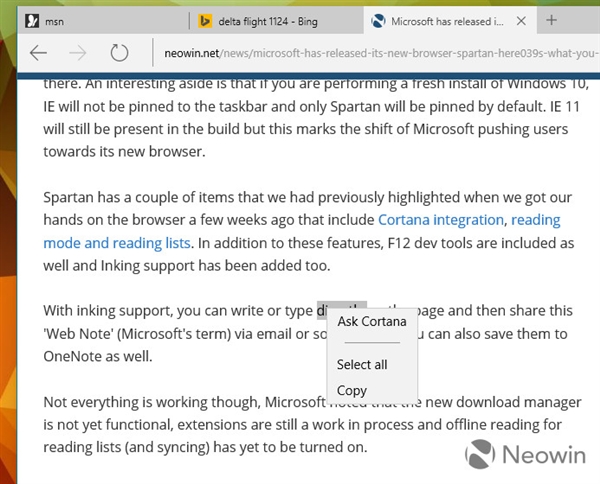Choose Ask Cortana from context menu
This screenshot has width=600, height=484.
(x=372, y=321)
